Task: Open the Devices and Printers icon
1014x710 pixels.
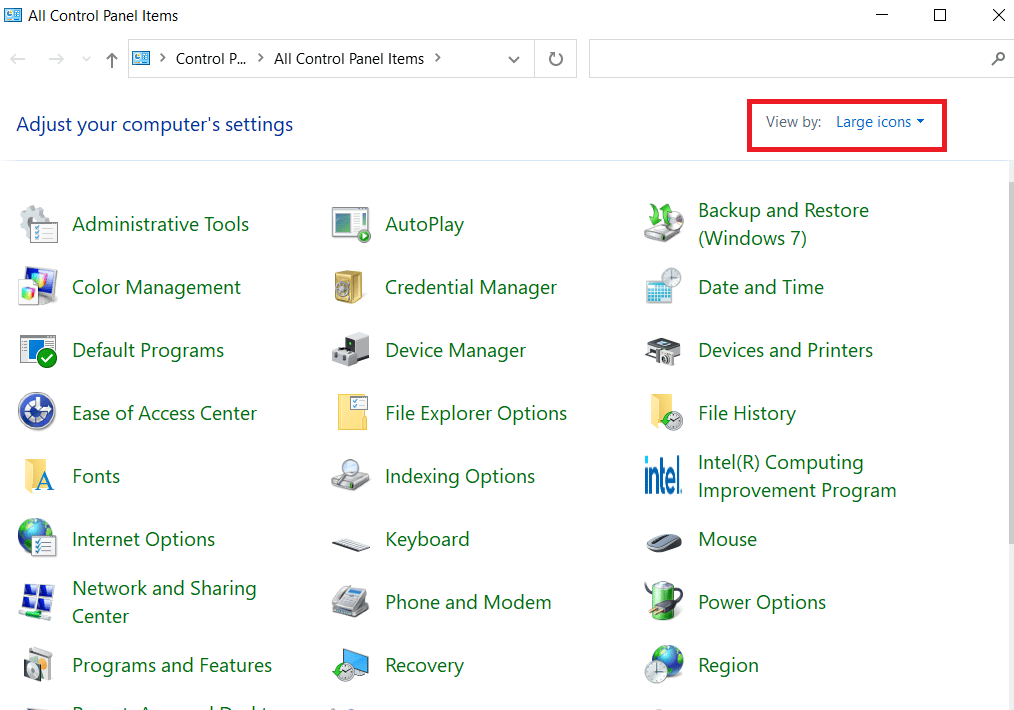Action: 663,350
